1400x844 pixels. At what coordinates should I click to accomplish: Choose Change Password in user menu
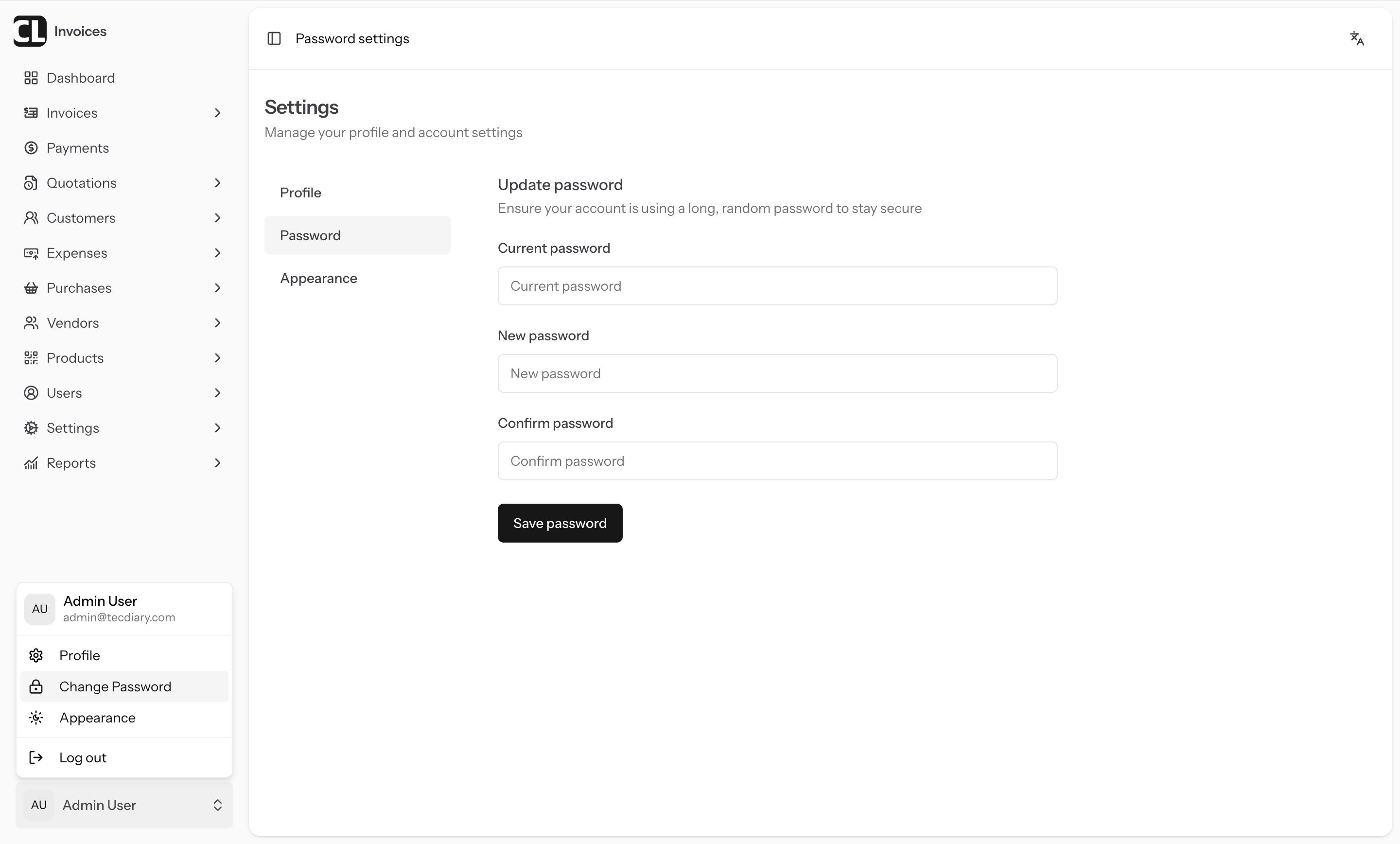pos(124,686)
